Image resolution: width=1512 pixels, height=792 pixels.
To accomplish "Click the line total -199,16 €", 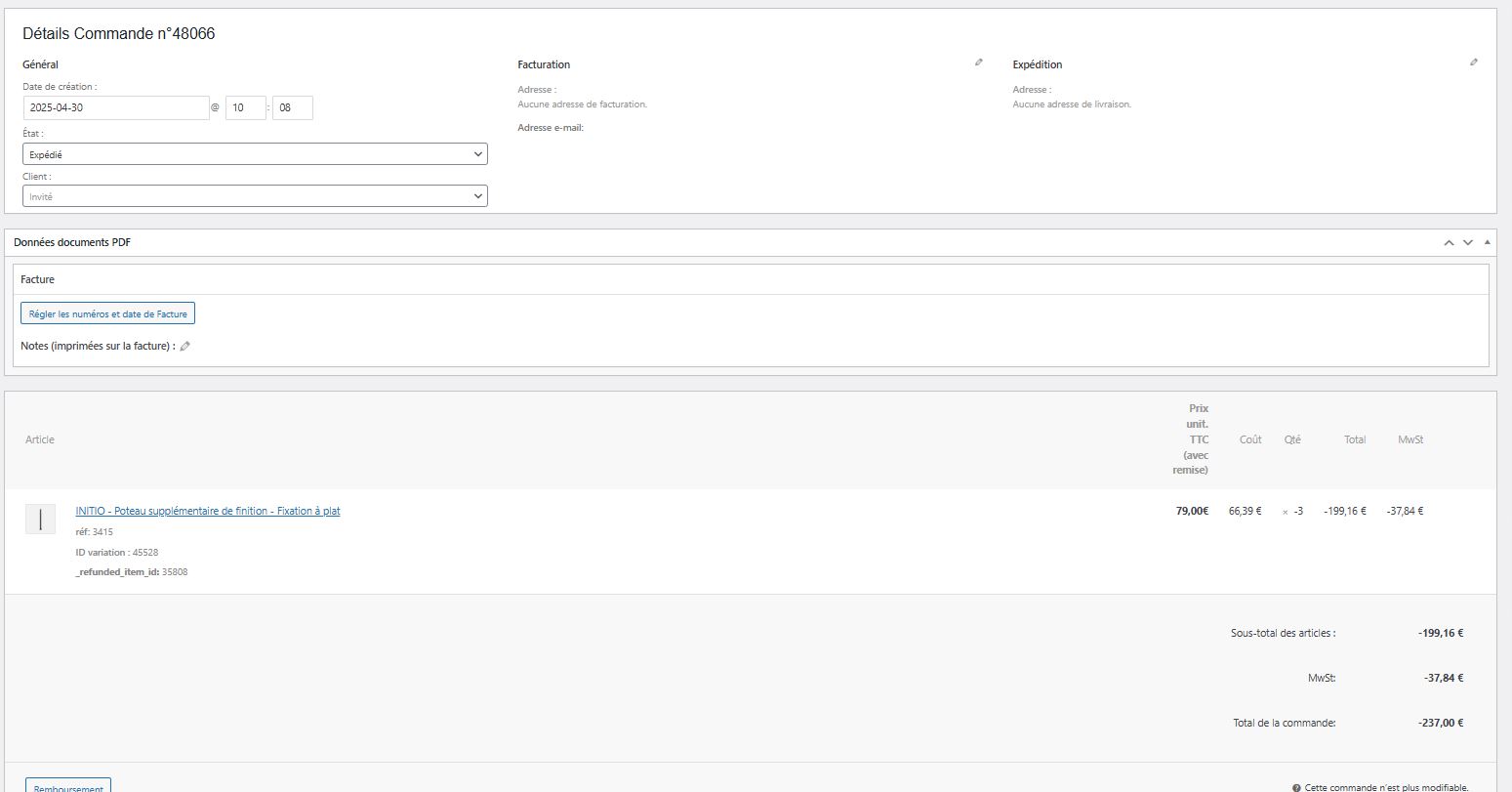I will (1345, 511).
